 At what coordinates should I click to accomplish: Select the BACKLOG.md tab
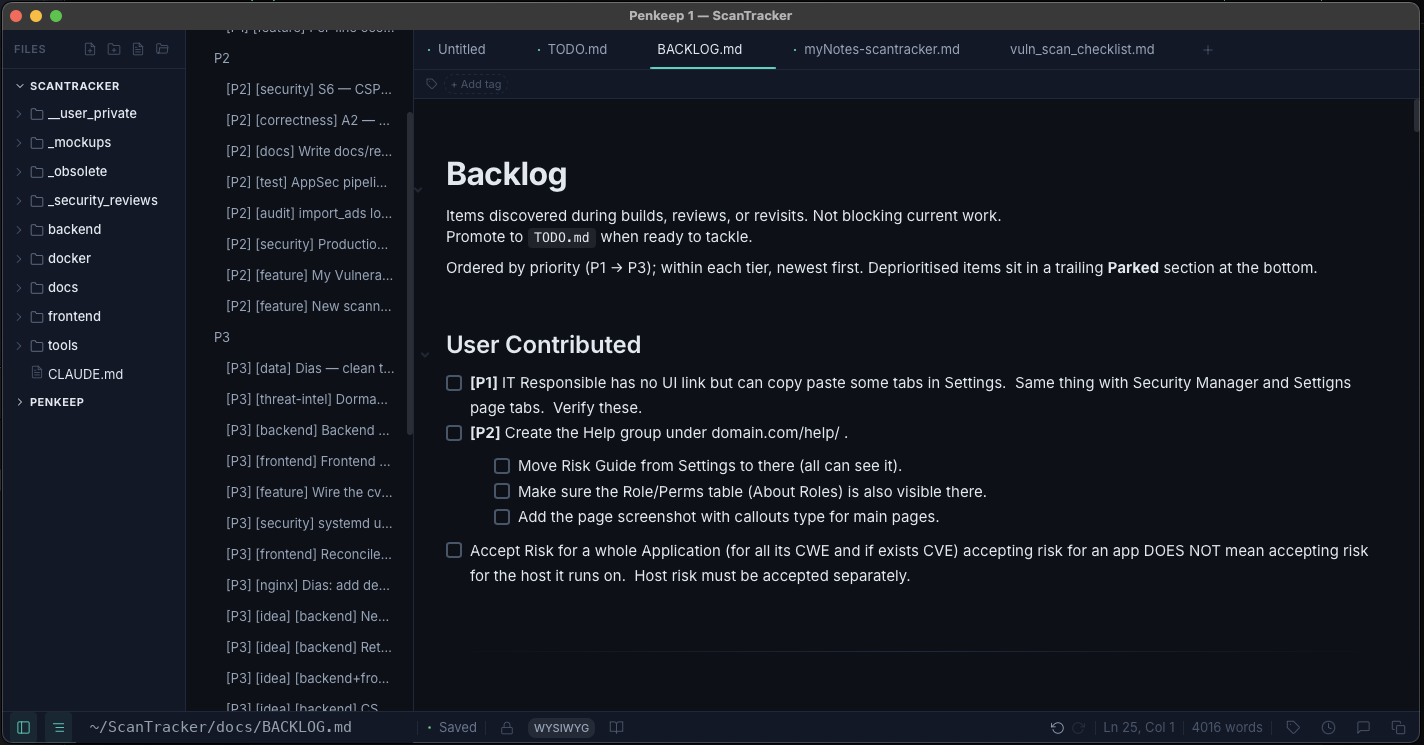(700, 49)
